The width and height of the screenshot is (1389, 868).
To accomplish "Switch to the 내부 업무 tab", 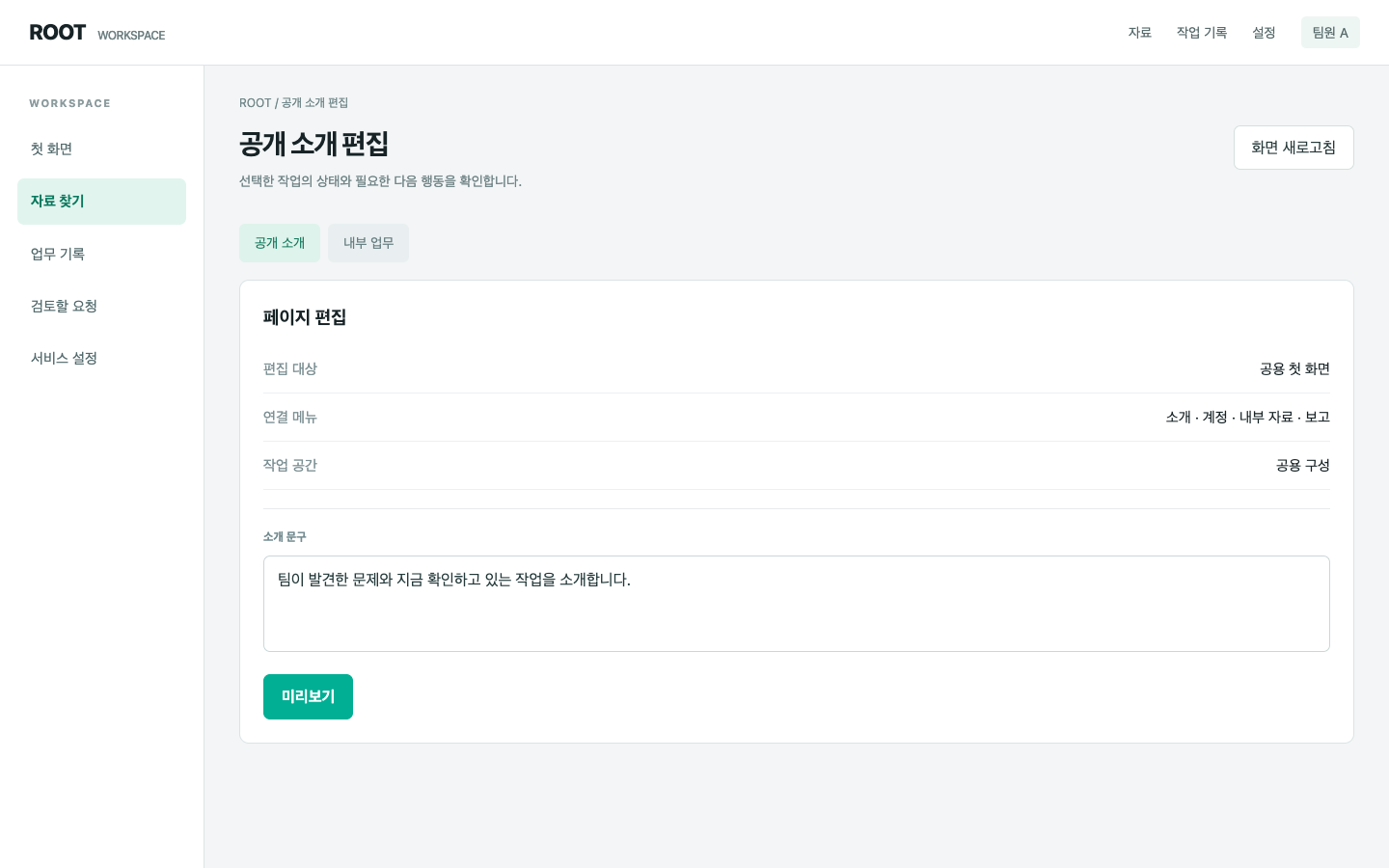I will coord(368,243).
